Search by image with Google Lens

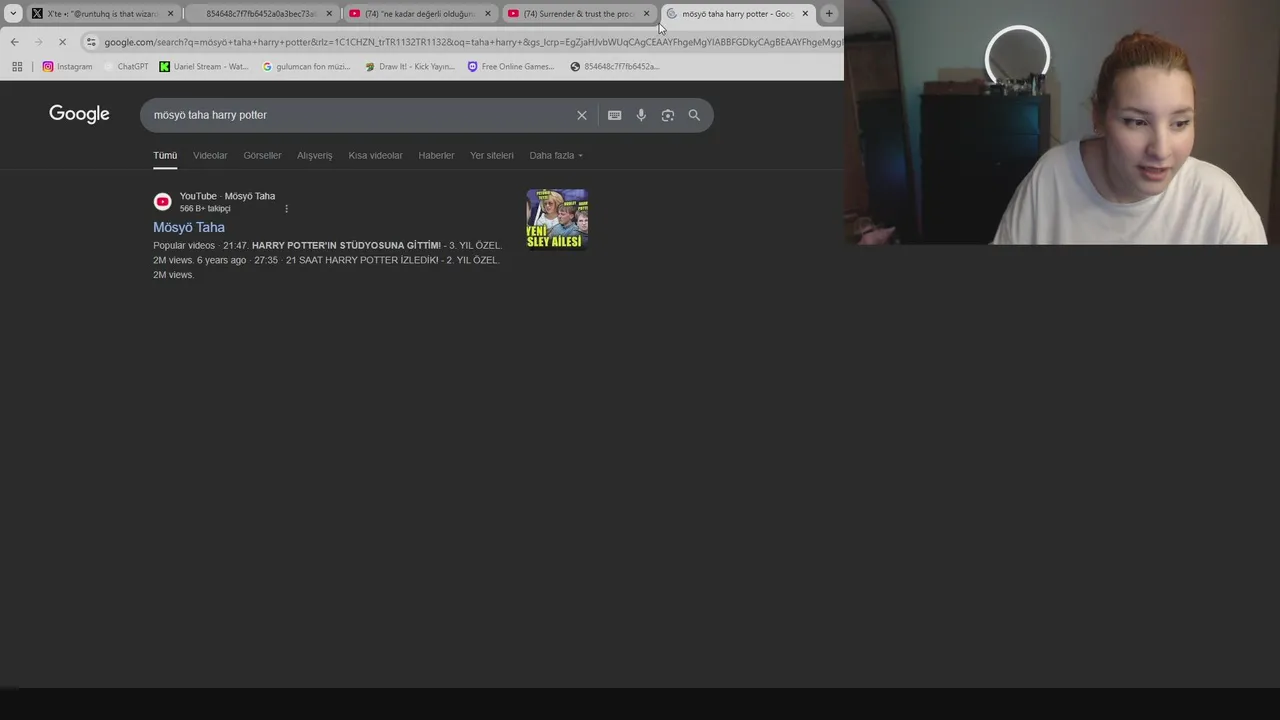668,115
